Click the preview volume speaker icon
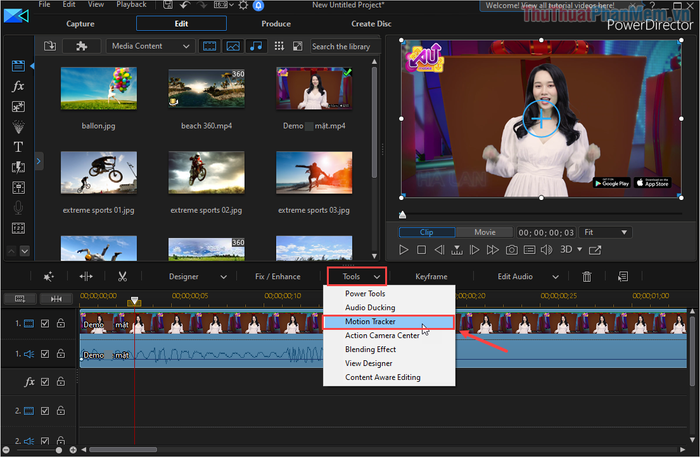Image resolution: width=700 pixels, height=457 pixels. point(546,249)
